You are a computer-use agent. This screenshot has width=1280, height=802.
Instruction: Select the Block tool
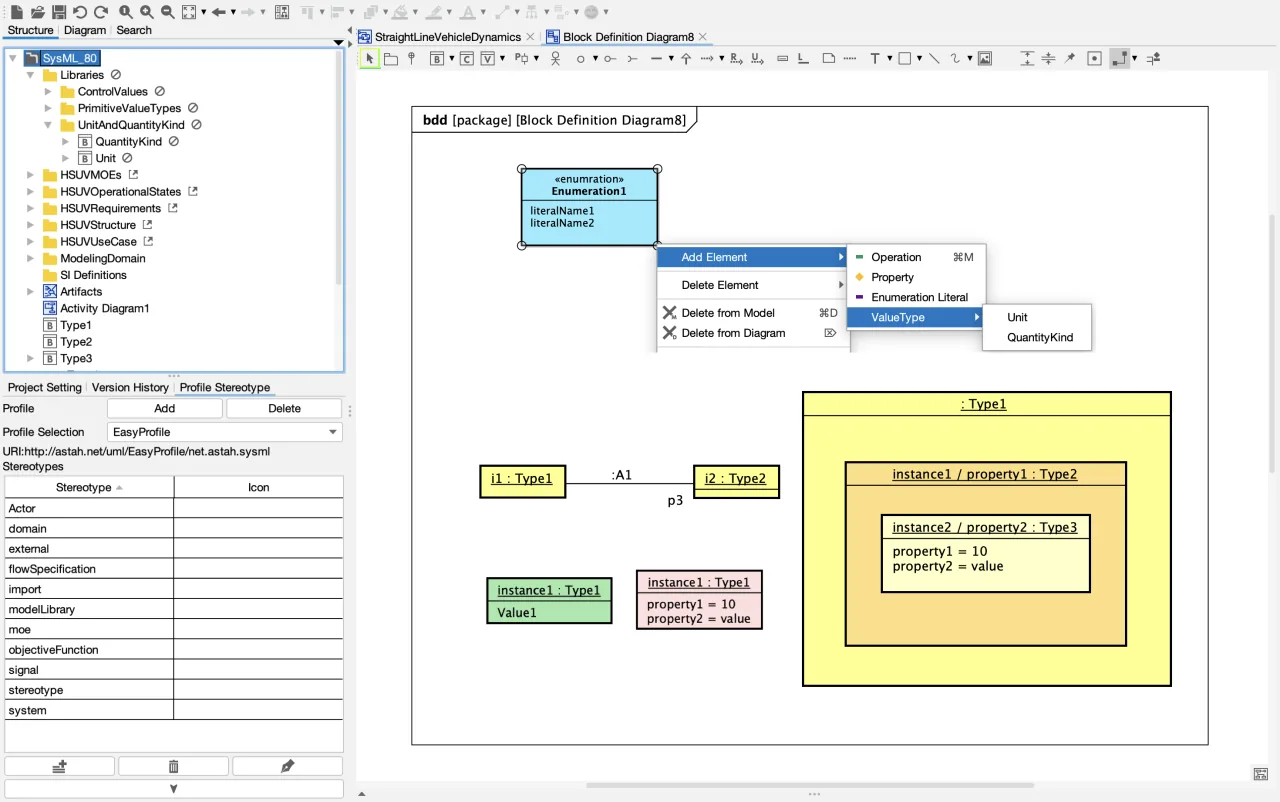[437, 59]
